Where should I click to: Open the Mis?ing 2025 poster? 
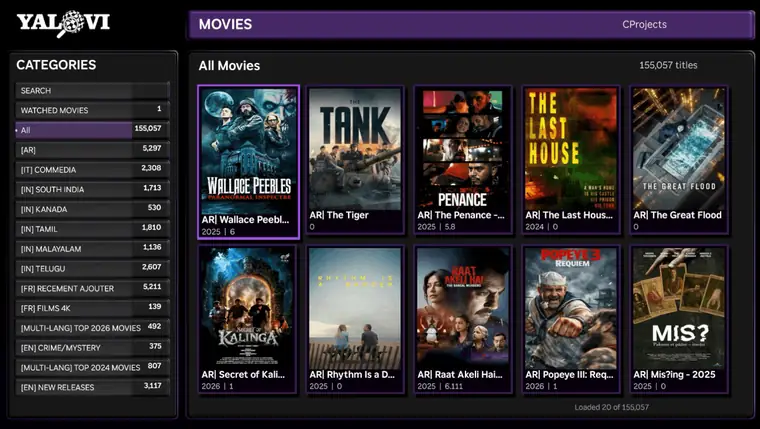click(x=679, y=308)
